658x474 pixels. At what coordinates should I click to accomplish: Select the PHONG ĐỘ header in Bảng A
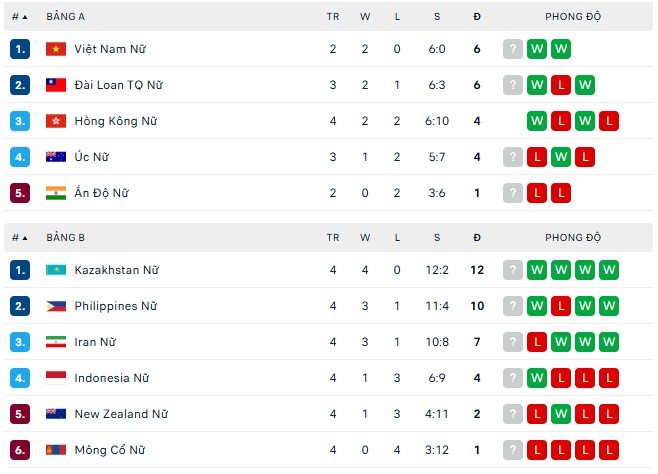pyautogui.click(x=573, y=17)
